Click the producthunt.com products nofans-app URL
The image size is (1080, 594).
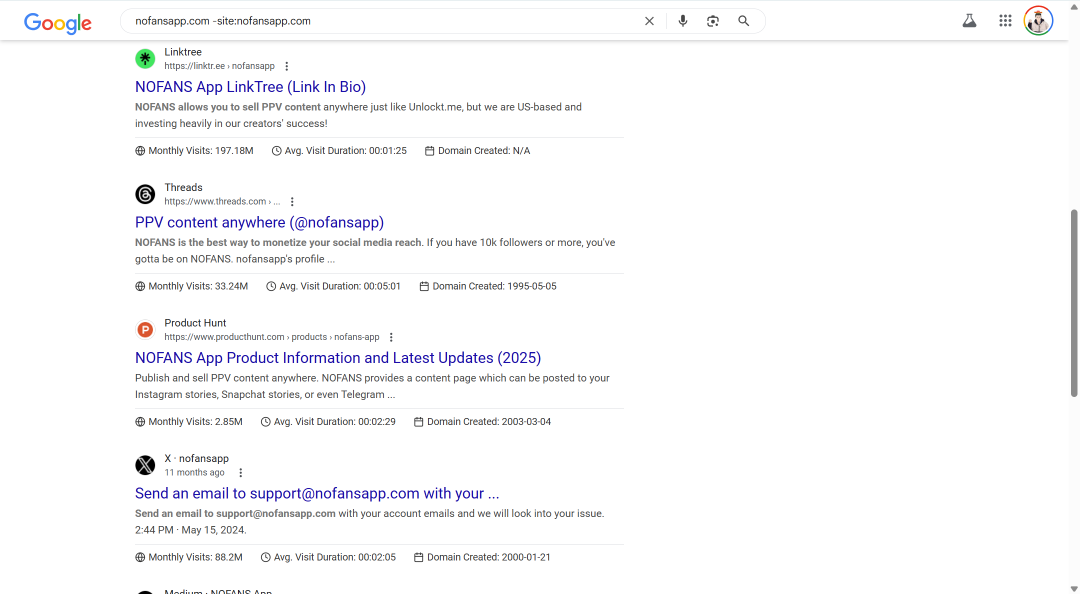click(x=271, y=337)
